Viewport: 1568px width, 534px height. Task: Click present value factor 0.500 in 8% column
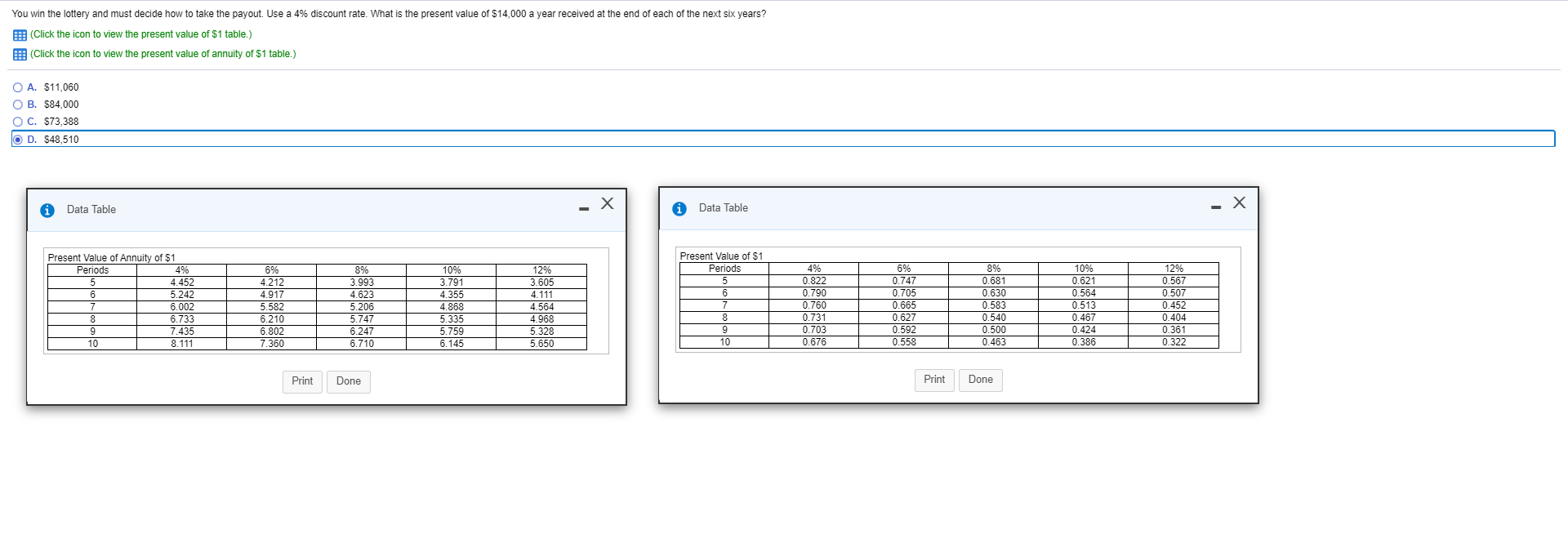tap(994, 330)
